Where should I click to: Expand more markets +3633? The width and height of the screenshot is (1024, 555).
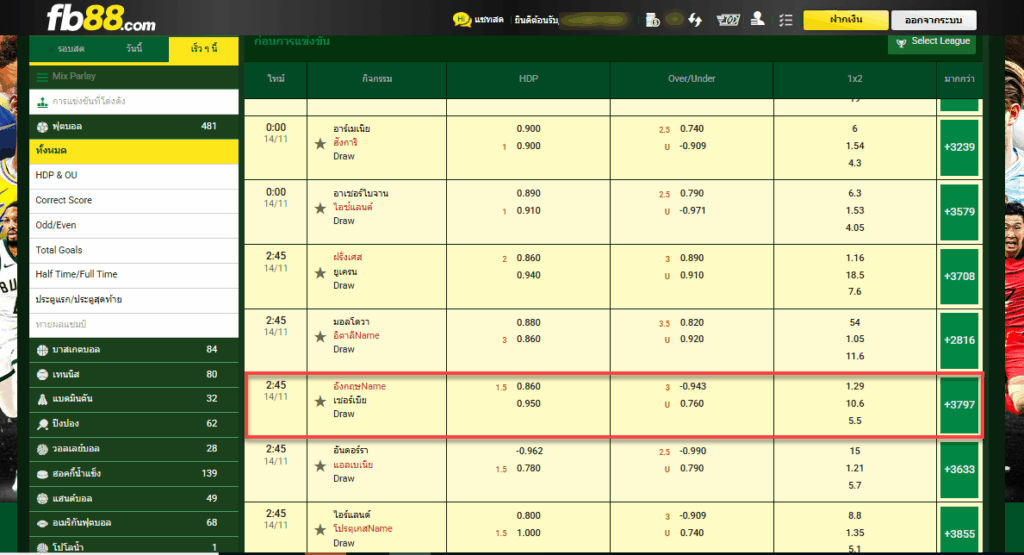pos(959,470)
